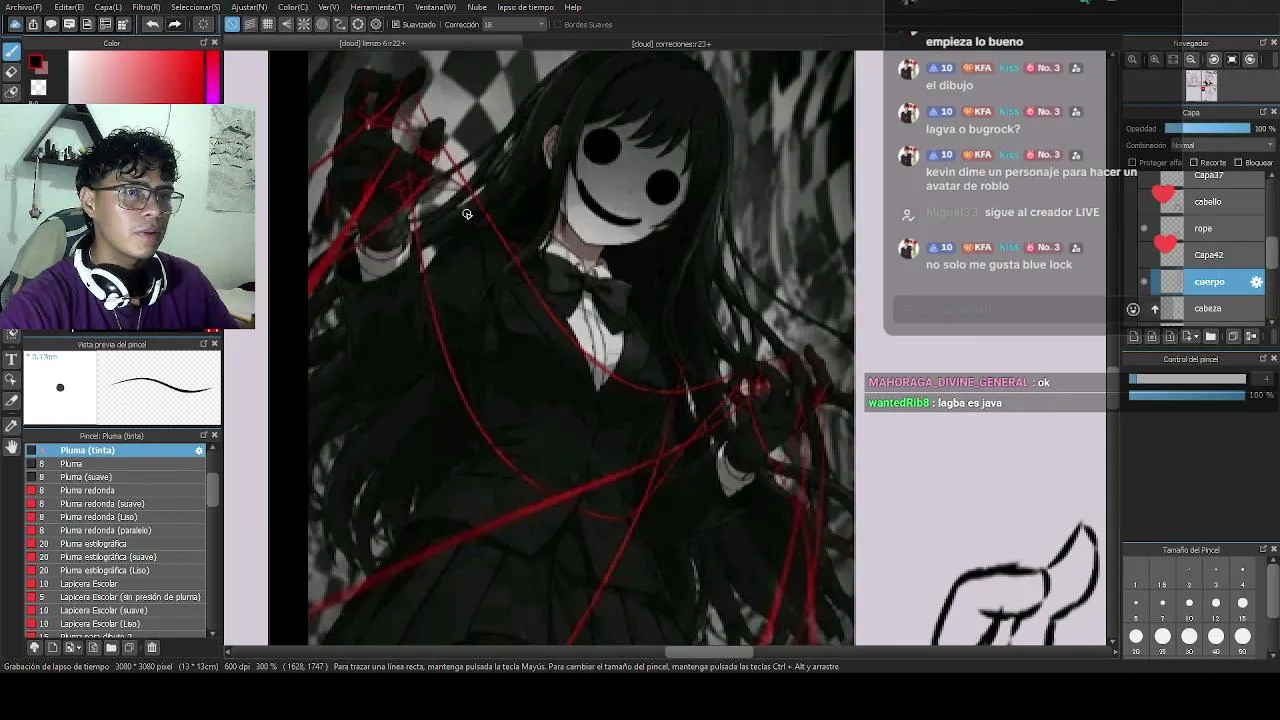The image size is (1280, 720).
Task: Select the Eraser tool in the left toolbar
Action: 12,72
